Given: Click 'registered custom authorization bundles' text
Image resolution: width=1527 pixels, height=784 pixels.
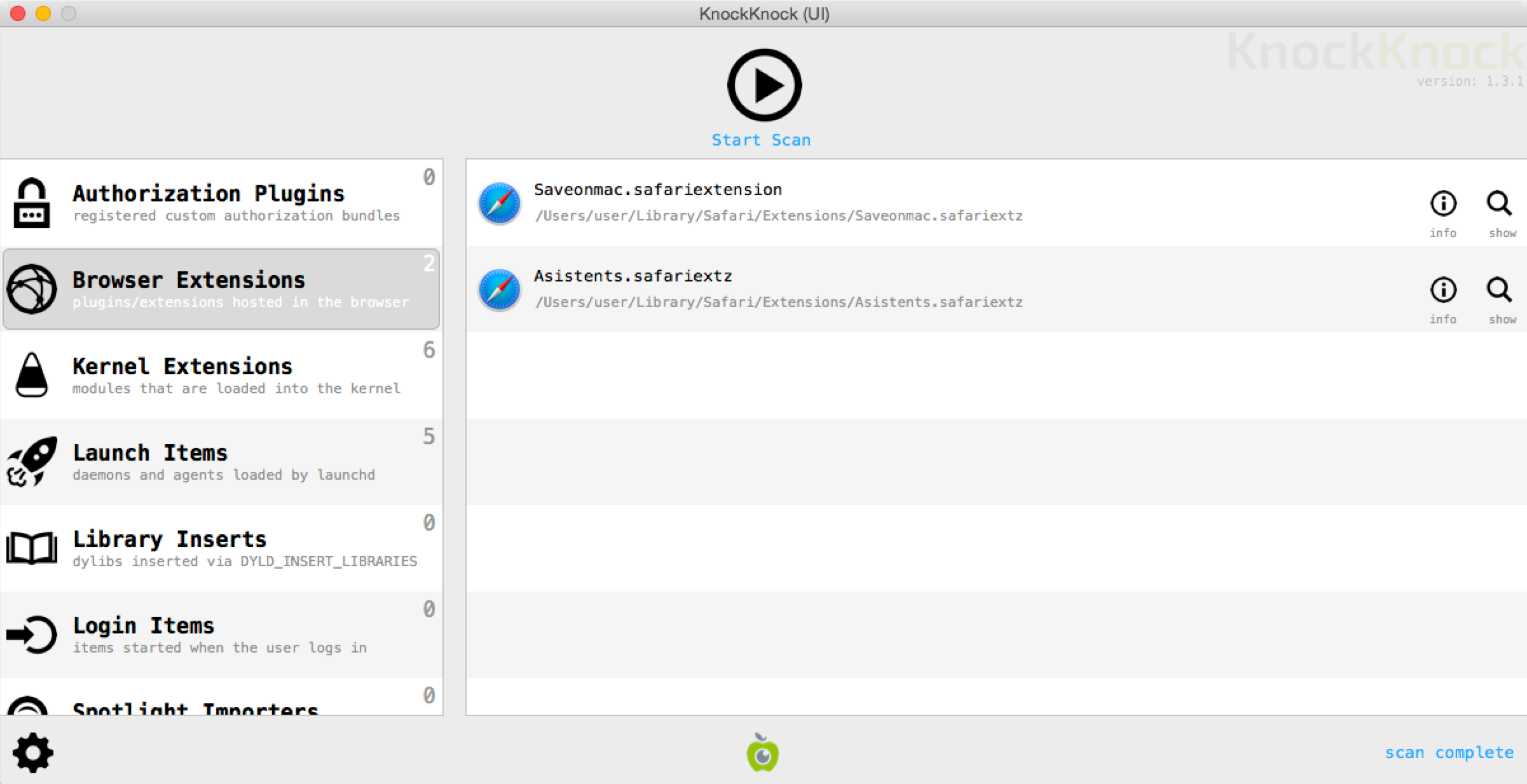Looking at the screenshot, I should [x=236, y=215].
